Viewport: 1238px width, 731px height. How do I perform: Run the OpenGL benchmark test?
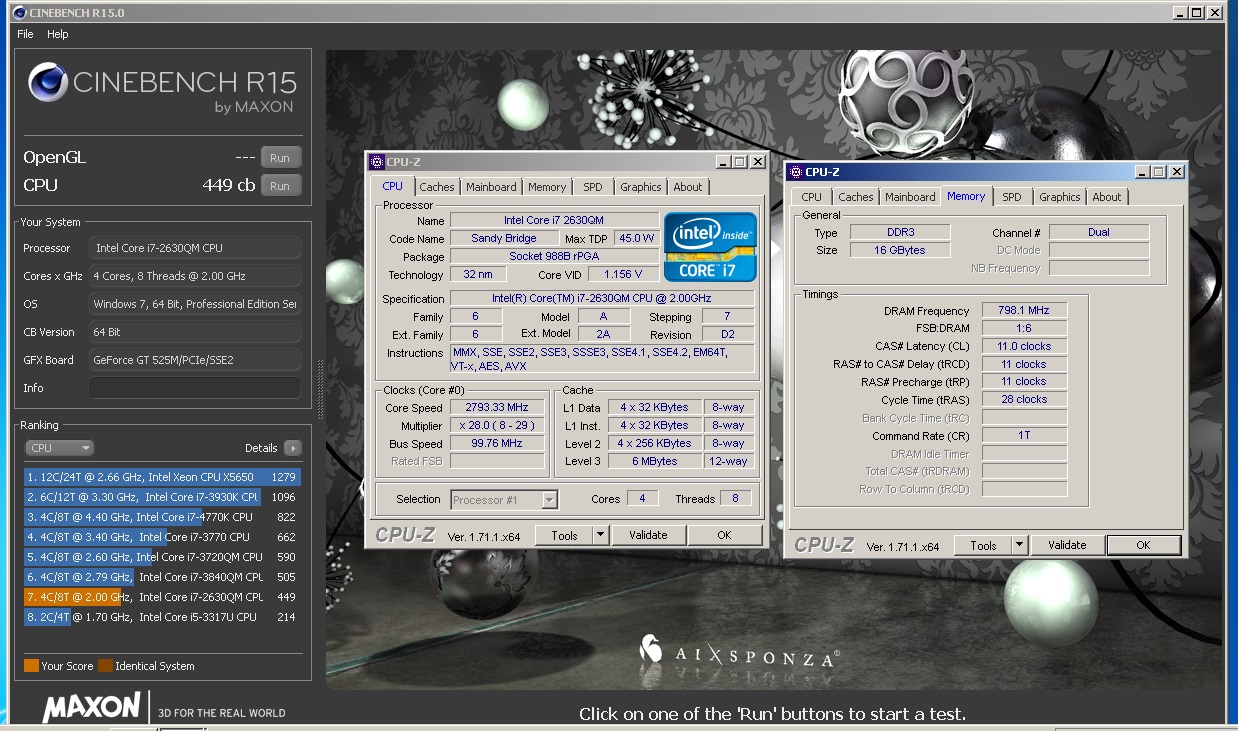coord(280,158)
